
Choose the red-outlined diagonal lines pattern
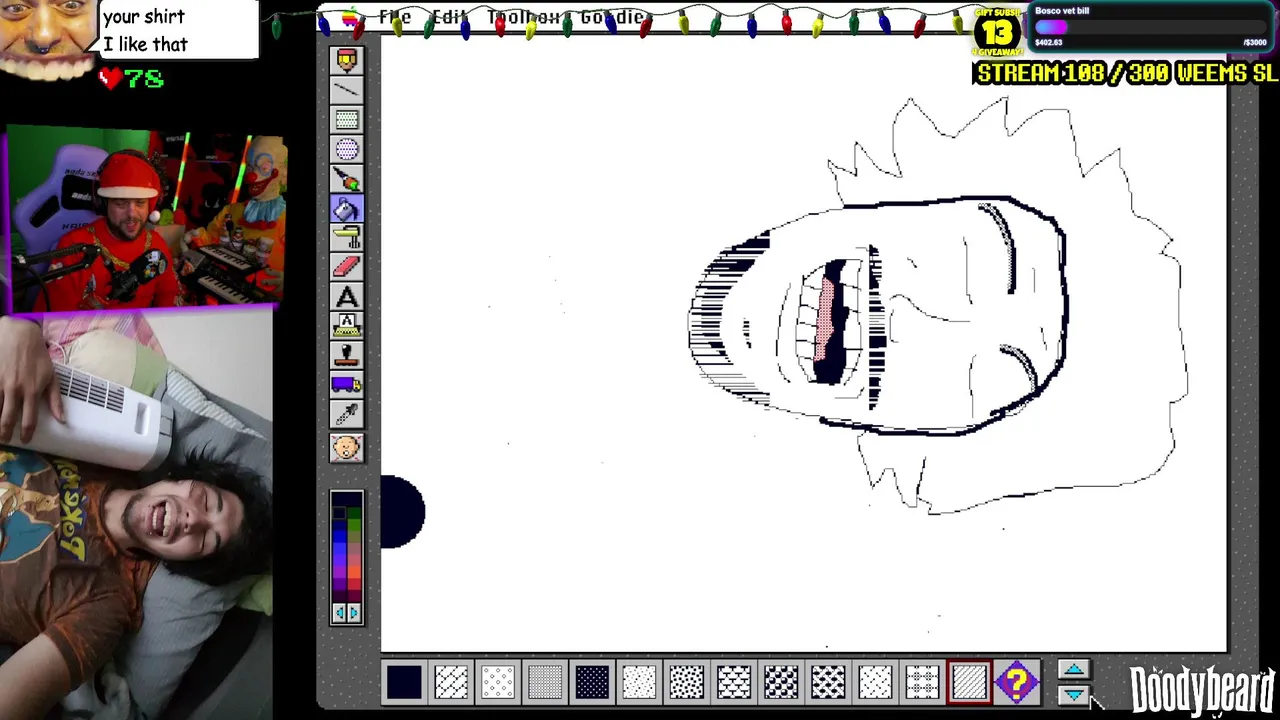click(x=969, y=682)
